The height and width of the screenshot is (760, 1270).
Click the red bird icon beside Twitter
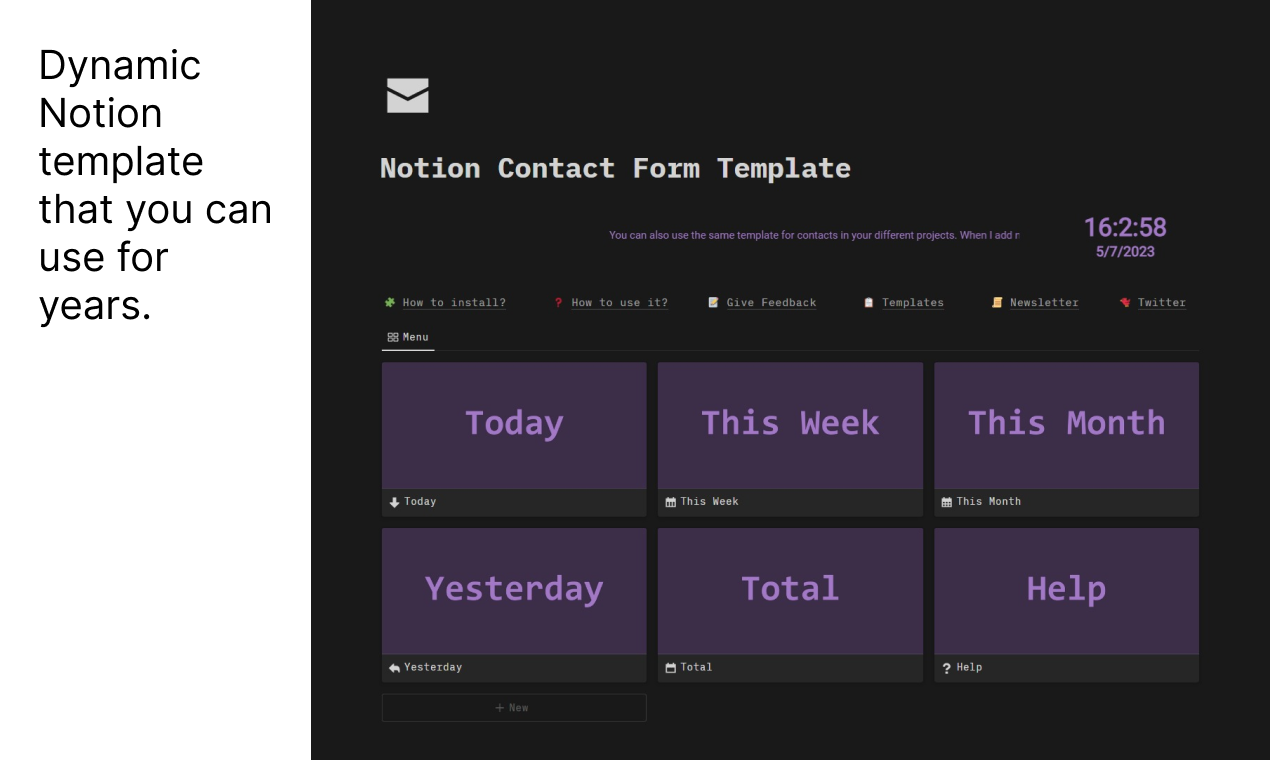click(1125, 302)
